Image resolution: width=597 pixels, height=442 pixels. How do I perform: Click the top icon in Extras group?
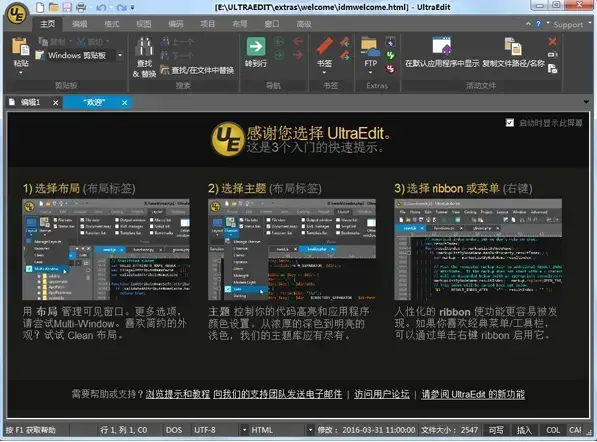point(390,41)
